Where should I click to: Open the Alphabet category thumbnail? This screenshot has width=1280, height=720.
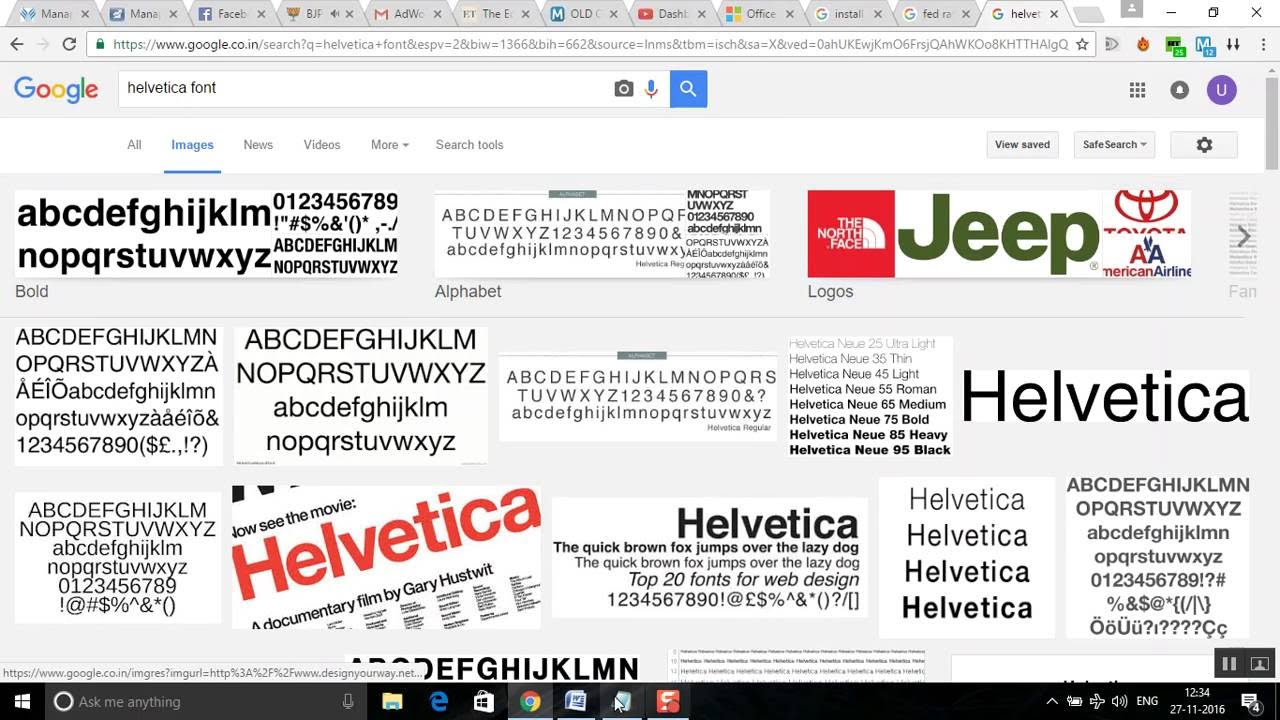602,234
